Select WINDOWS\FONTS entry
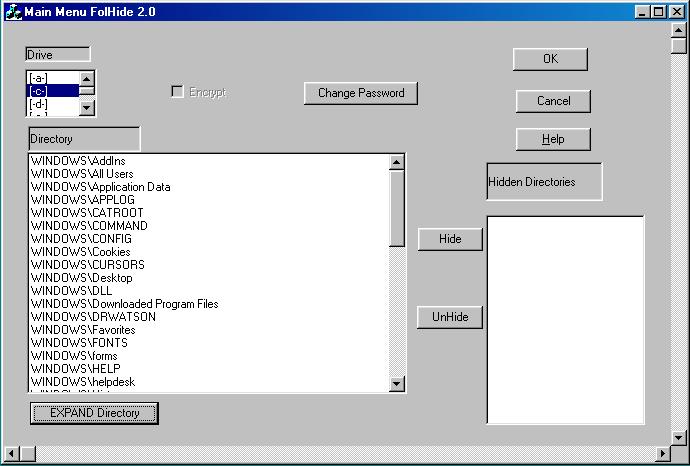This screenshot has width=690, height=466. [209, 343]
